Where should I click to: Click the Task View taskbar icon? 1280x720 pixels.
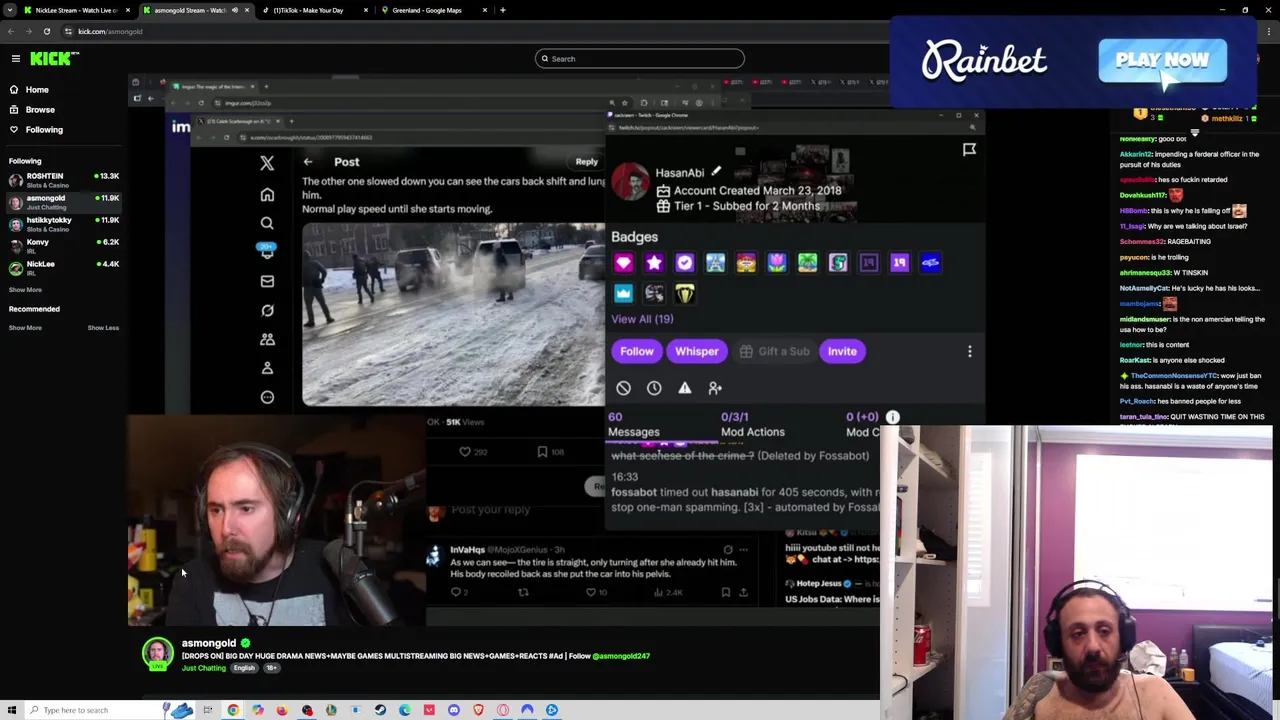(208, 710)
